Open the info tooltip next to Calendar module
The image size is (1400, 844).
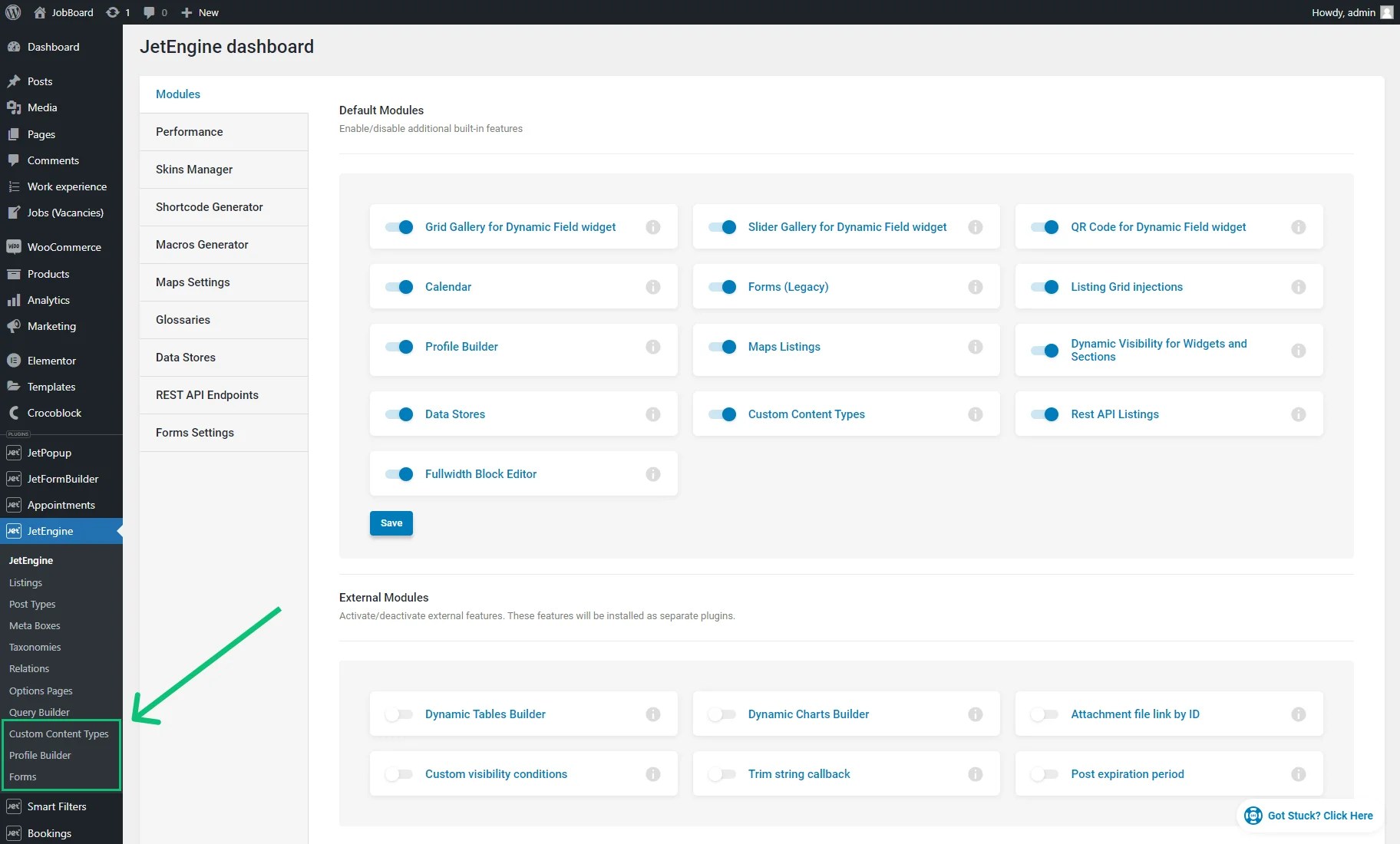point(653,286)
